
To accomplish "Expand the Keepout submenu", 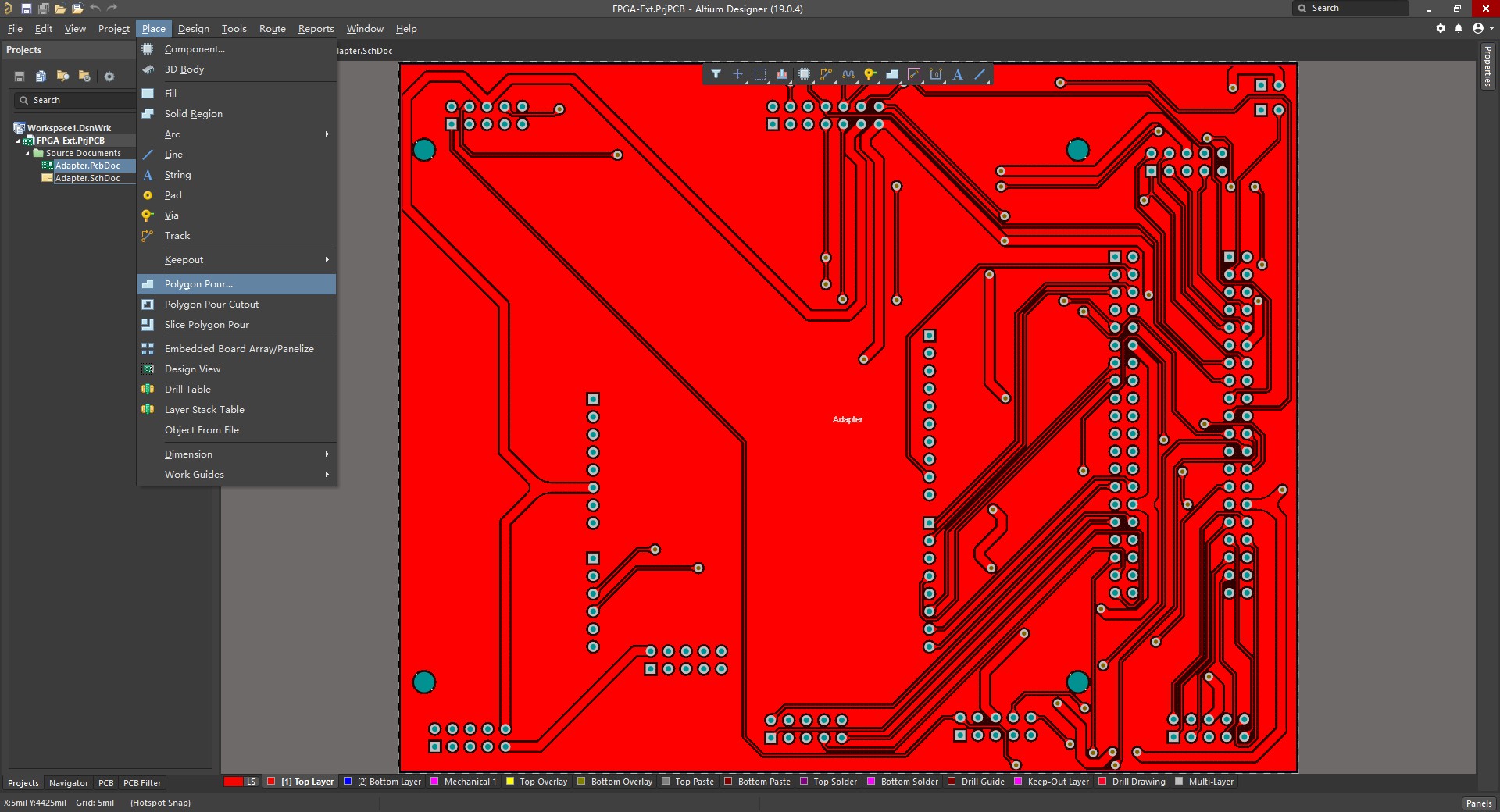I will click(237, 260).
